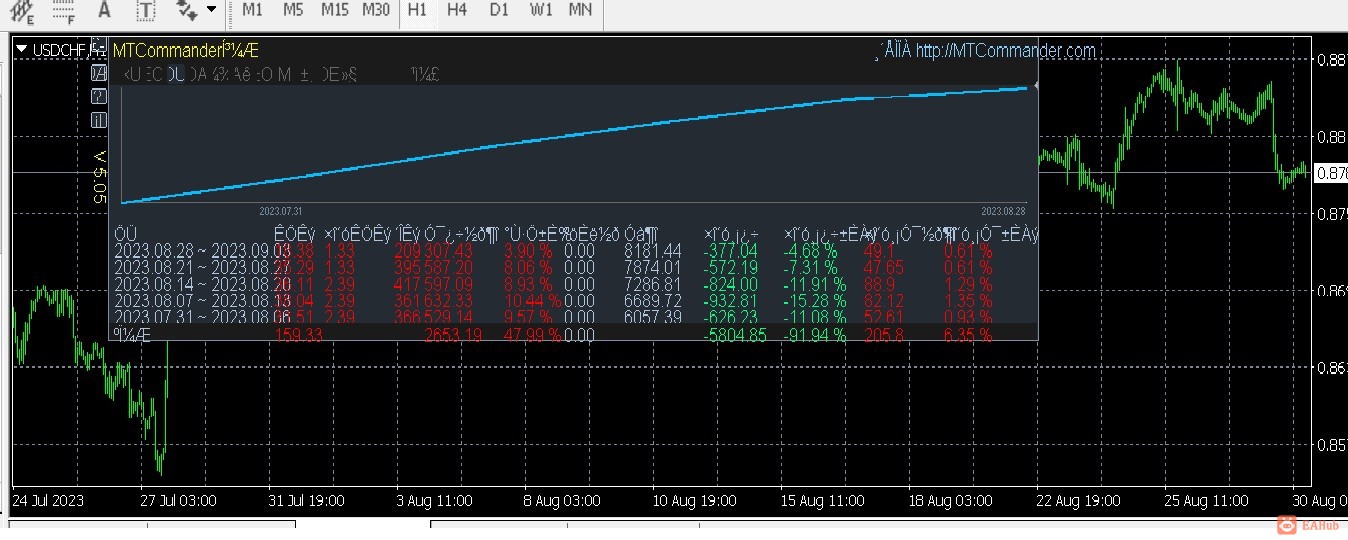Click the 2023.08.28 chart end date label
1348x540 pixels.
coord(1004,211)
